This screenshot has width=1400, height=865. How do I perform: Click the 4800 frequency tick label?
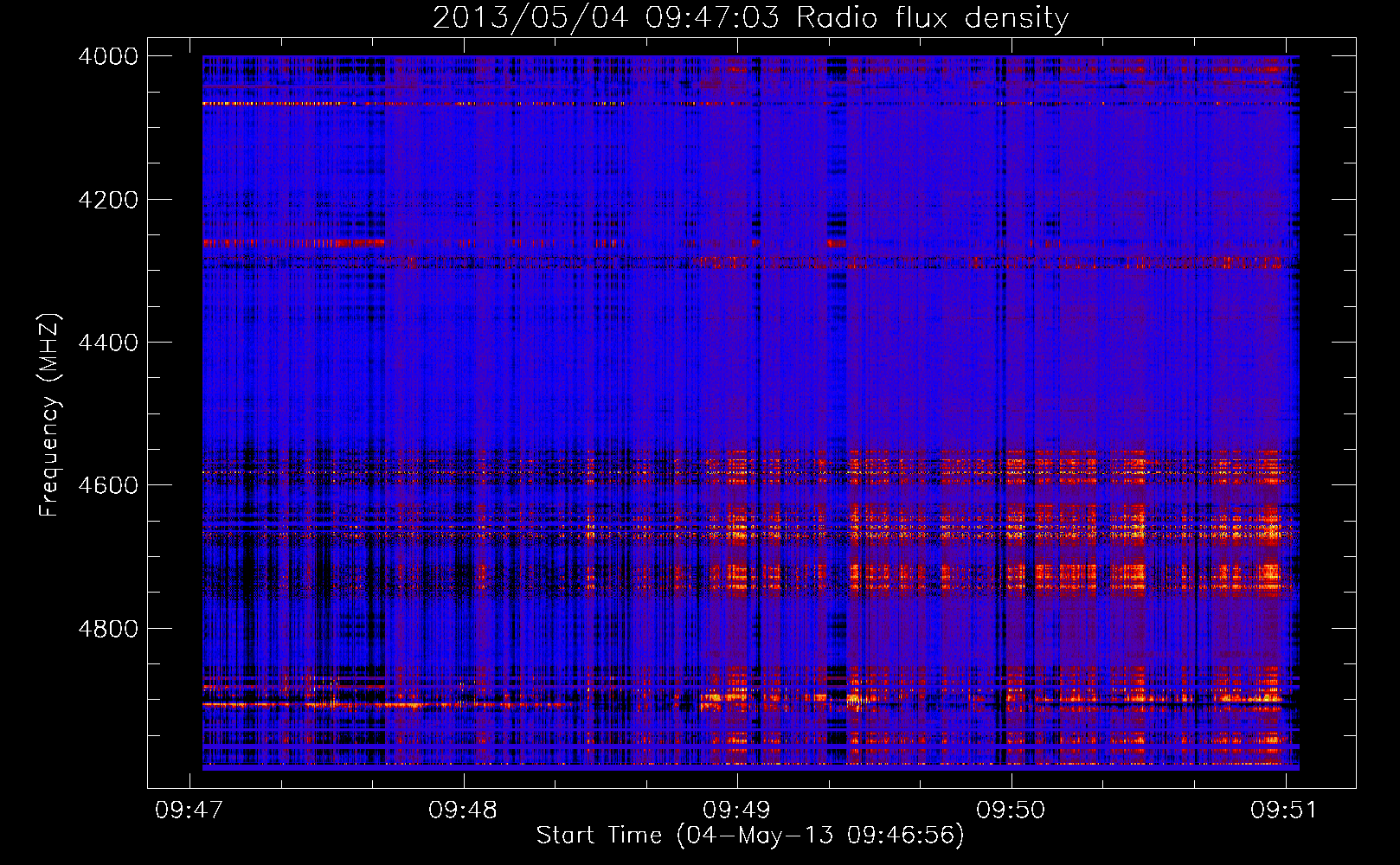pos(108,629)
